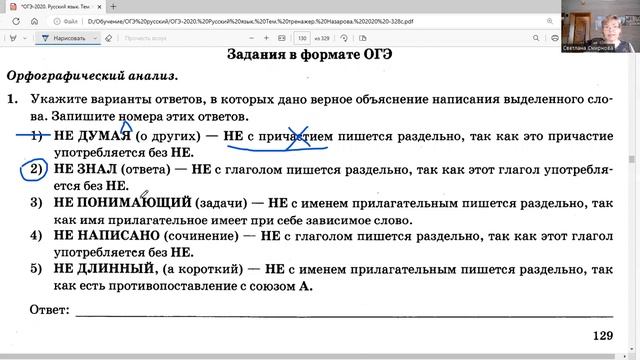Image resolution: width=640 pixels, height=360 pixels.
Task: View site info icon beside Файл
Action: point(57,21)
